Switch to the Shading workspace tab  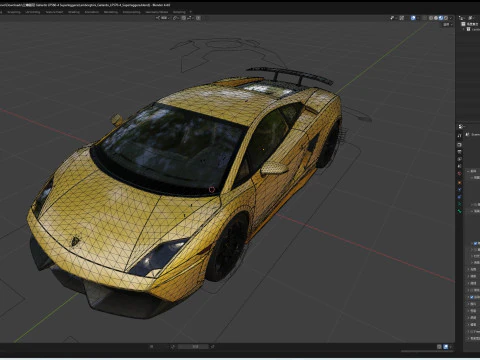(x=74, y=12)
